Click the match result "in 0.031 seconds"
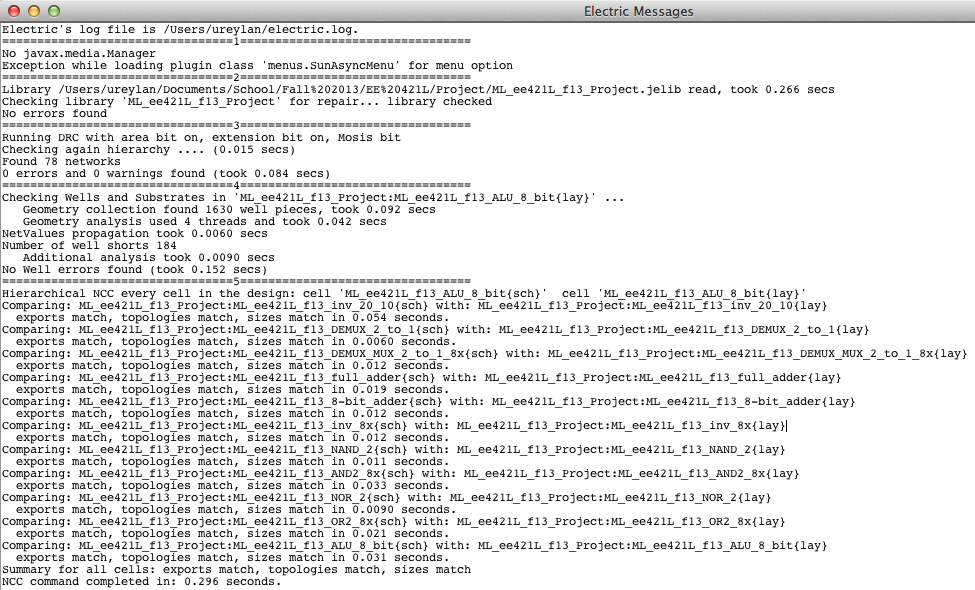 (386, 558)
